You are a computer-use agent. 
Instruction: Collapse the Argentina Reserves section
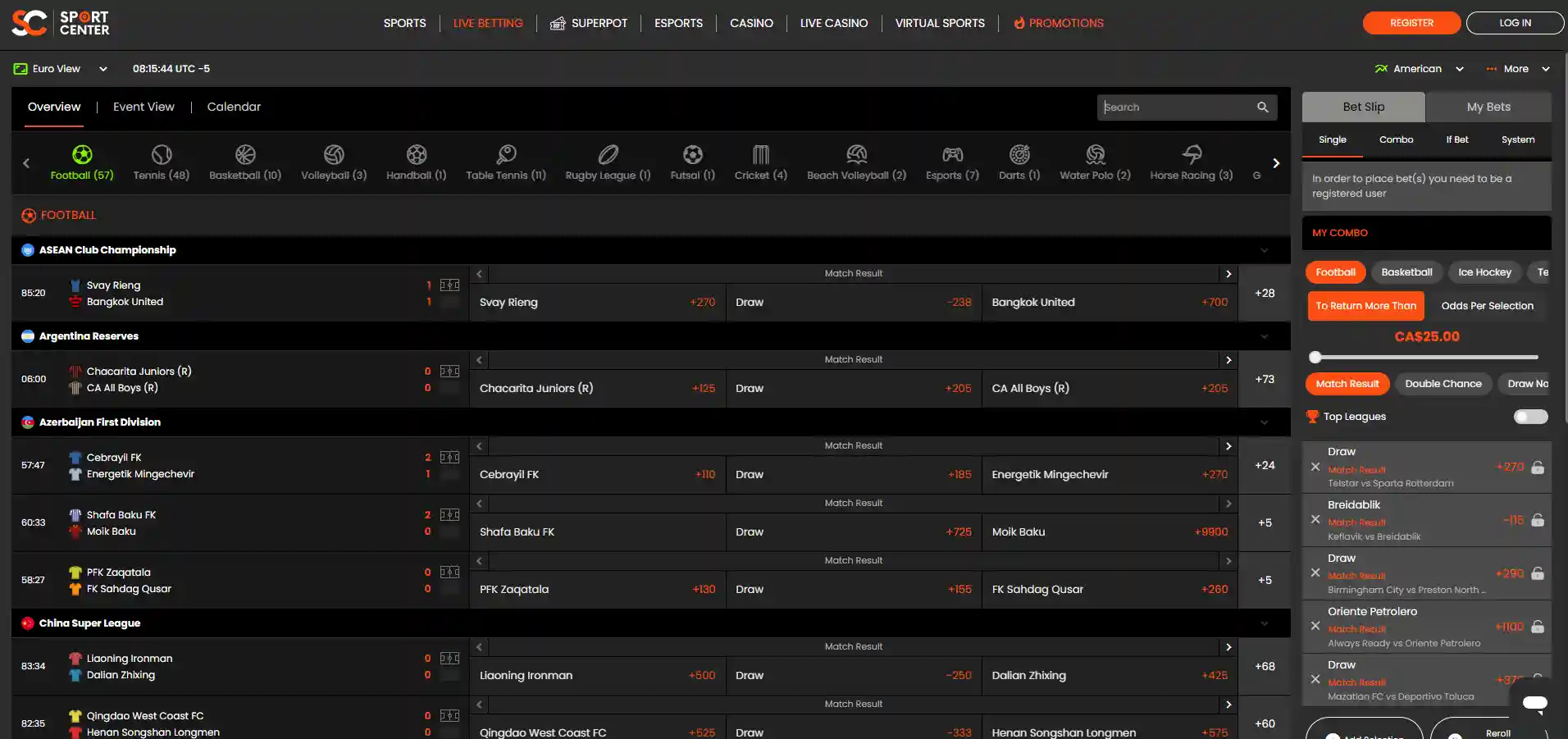[x=1264, y=336]
